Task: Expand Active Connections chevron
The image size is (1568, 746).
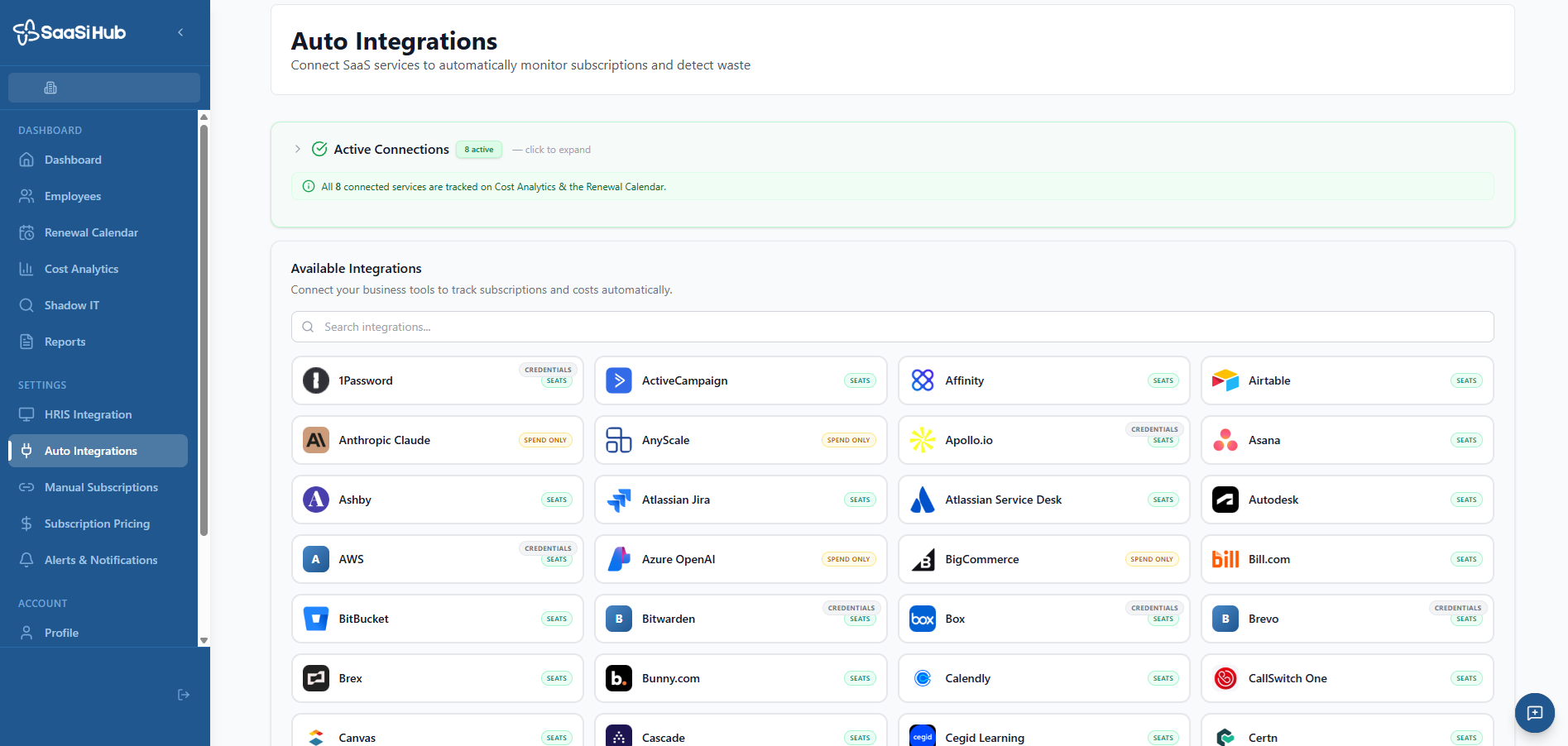Action: 298,149
